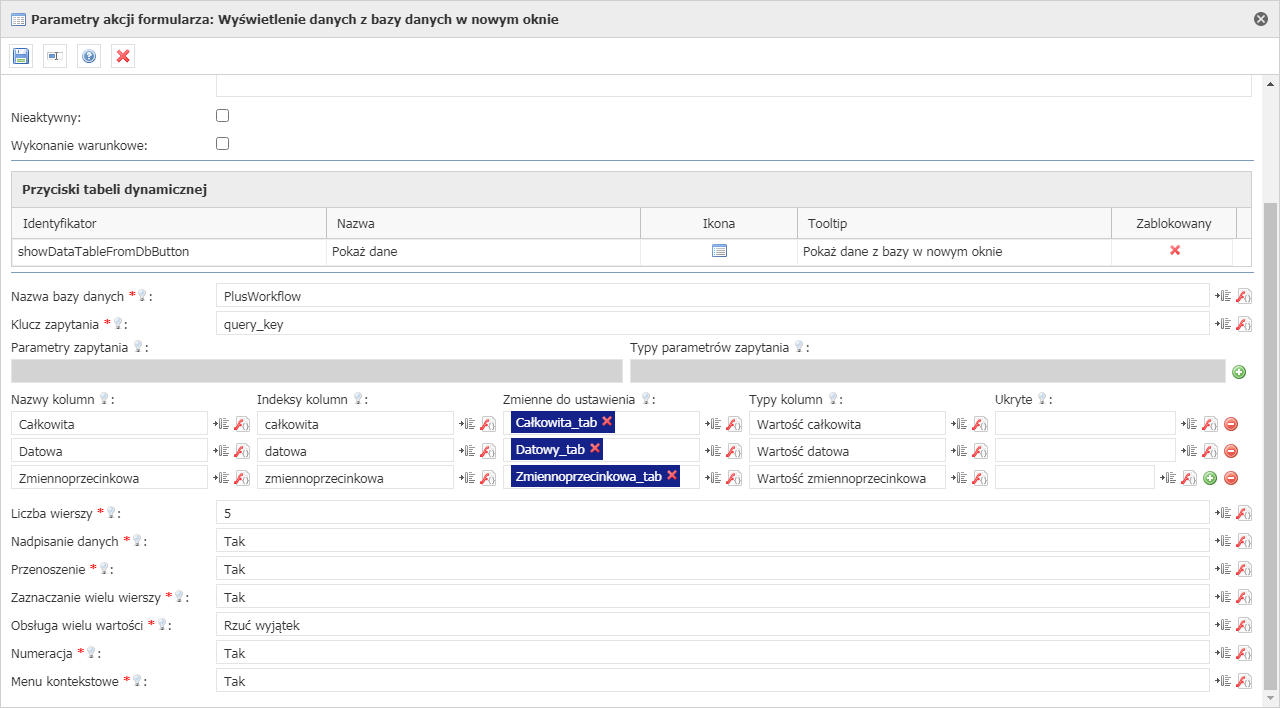Open the Nadpisanie danych Tak field

(712, 541)
